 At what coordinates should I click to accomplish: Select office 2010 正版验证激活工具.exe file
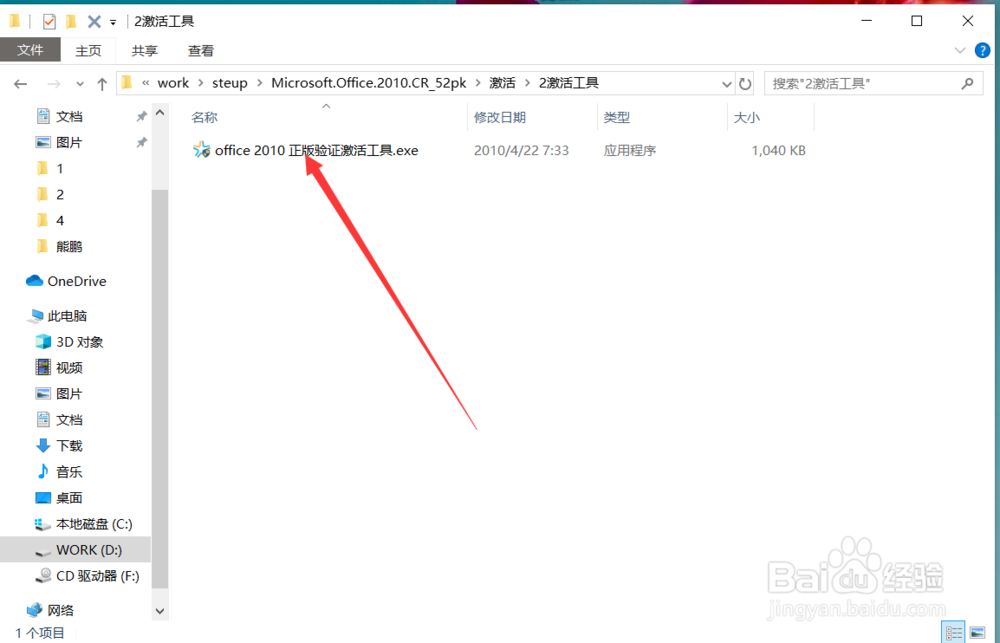(316, 151)
